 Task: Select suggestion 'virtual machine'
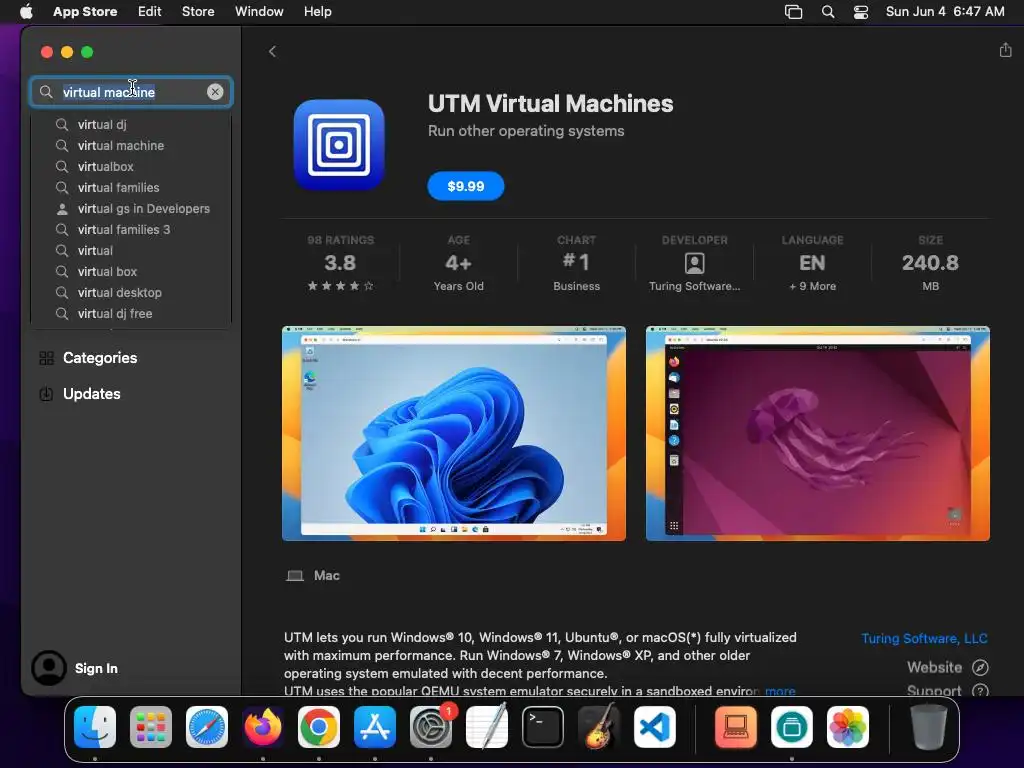pos(131,146)
